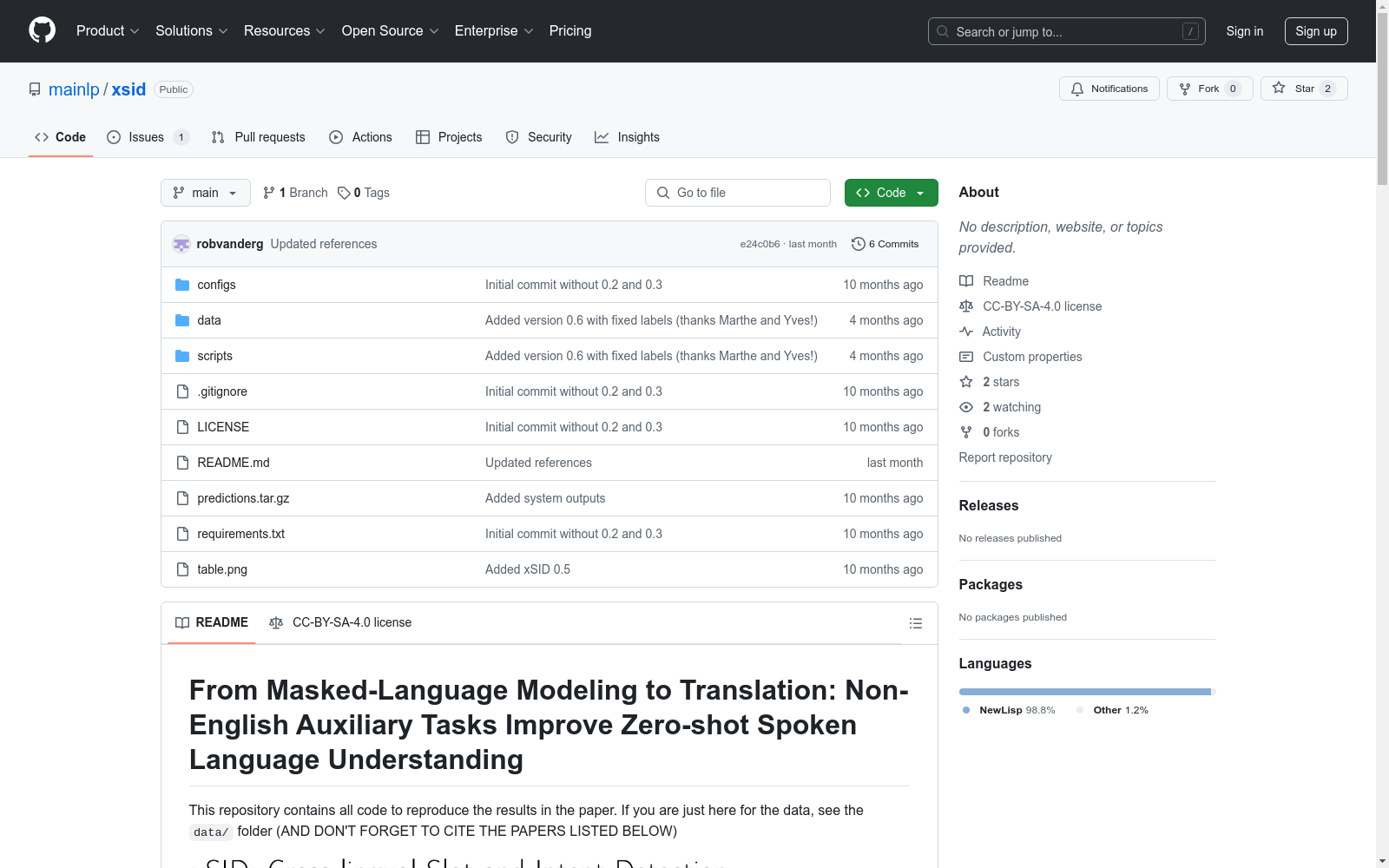The image size is (1389, 868).
Task: Switch to the Actions tab
Action: click(360, 137)
